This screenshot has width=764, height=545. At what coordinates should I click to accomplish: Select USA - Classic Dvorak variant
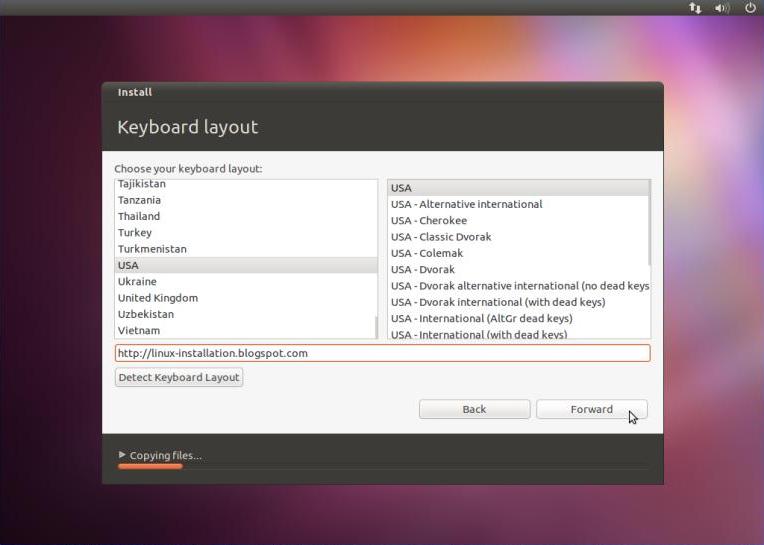coord(517,237)
